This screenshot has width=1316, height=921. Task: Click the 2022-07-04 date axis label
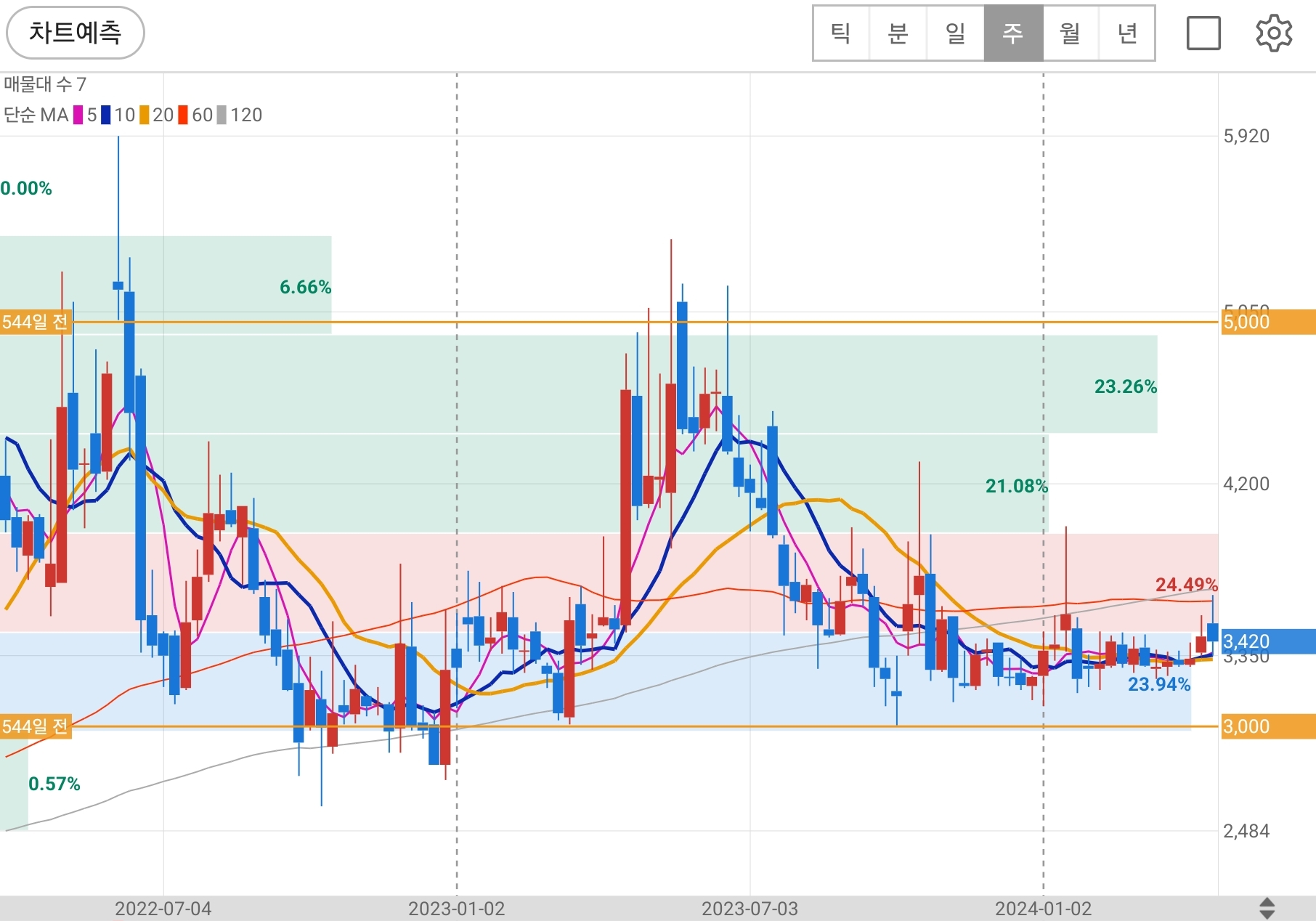[x=163, y=909]
